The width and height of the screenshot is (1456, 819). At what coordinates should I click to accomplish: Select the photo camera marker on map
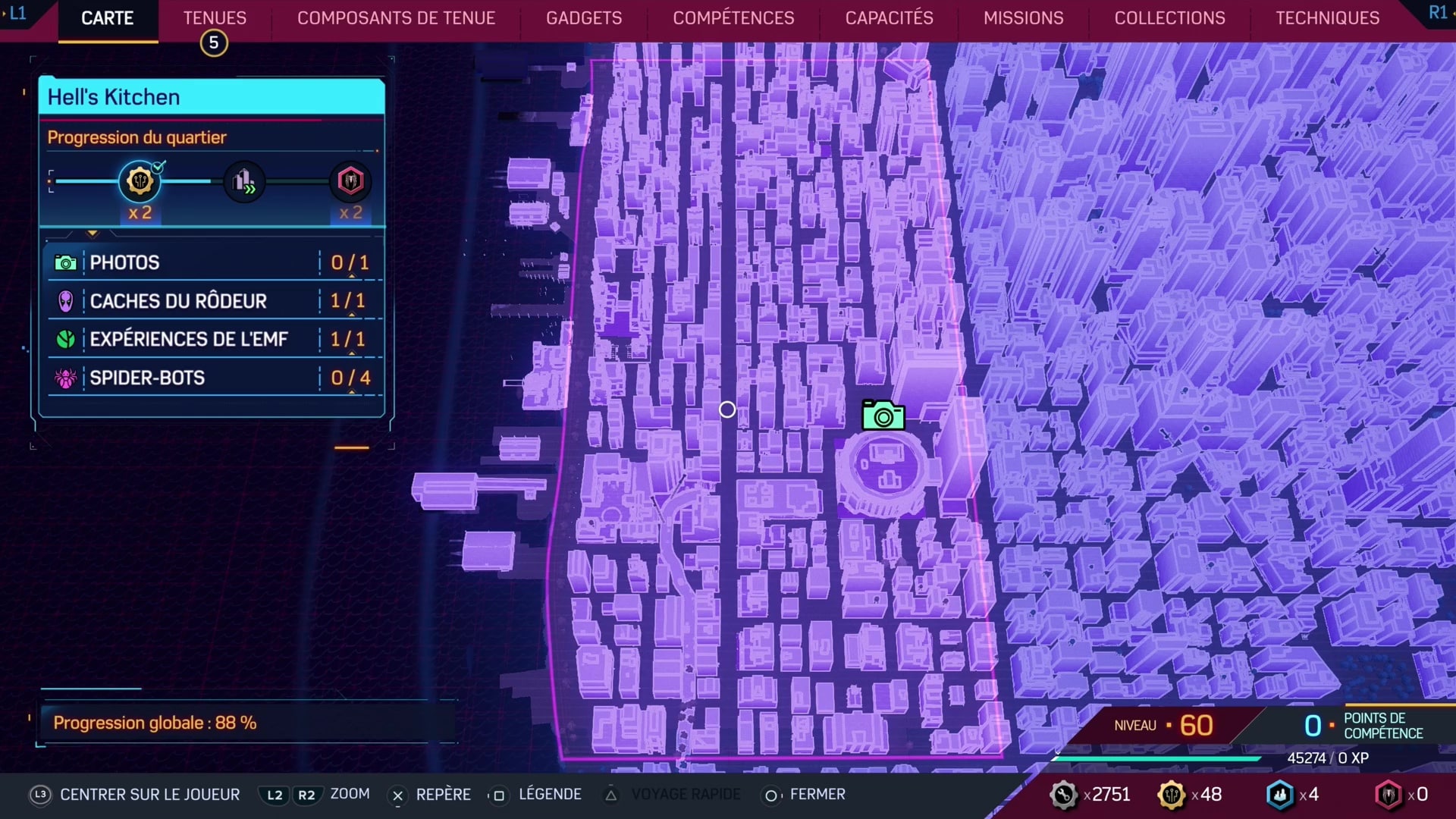tap(883, 415)
